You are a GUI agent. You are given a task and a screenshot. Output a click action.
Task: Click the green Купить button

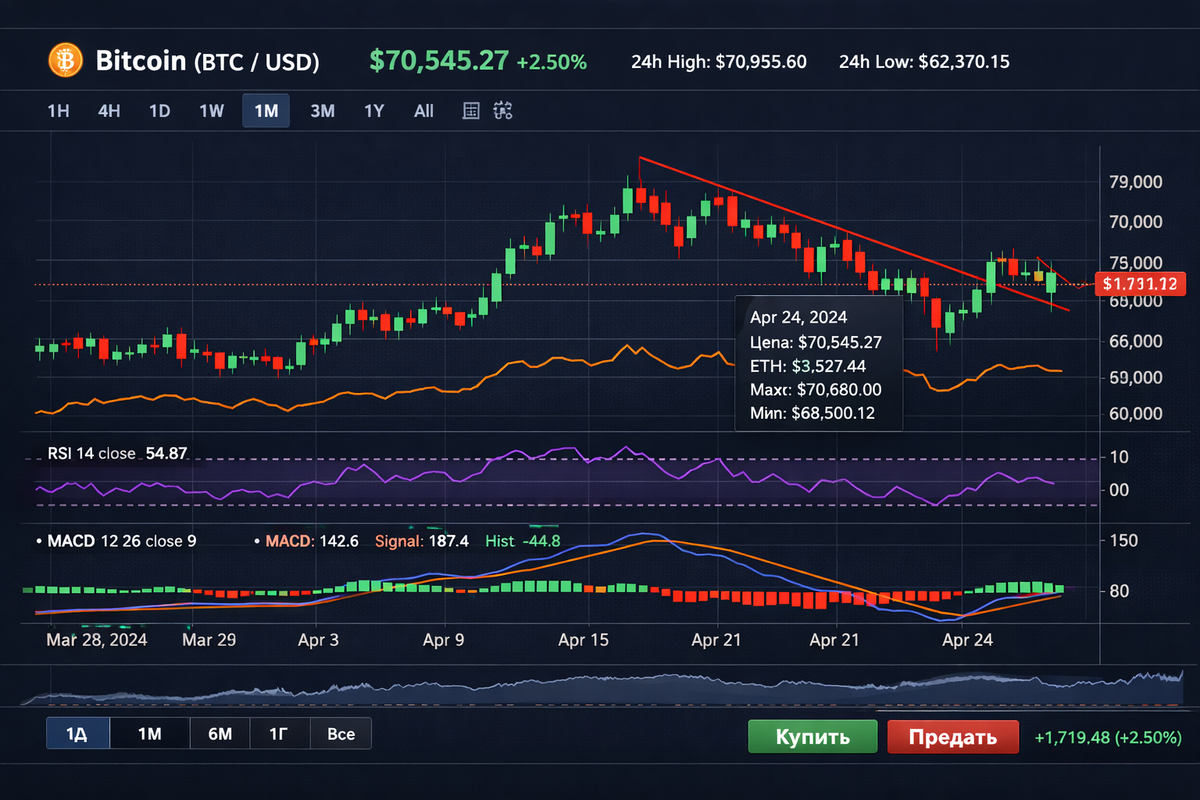pos(812,737)
